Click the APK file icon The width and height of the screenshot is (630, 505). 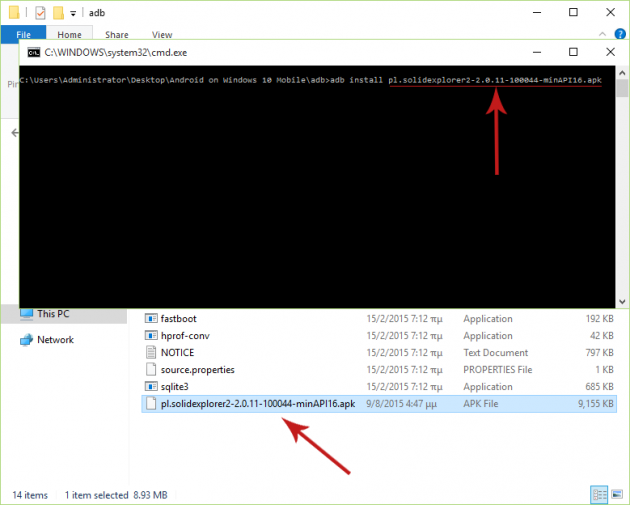point(151,404)
